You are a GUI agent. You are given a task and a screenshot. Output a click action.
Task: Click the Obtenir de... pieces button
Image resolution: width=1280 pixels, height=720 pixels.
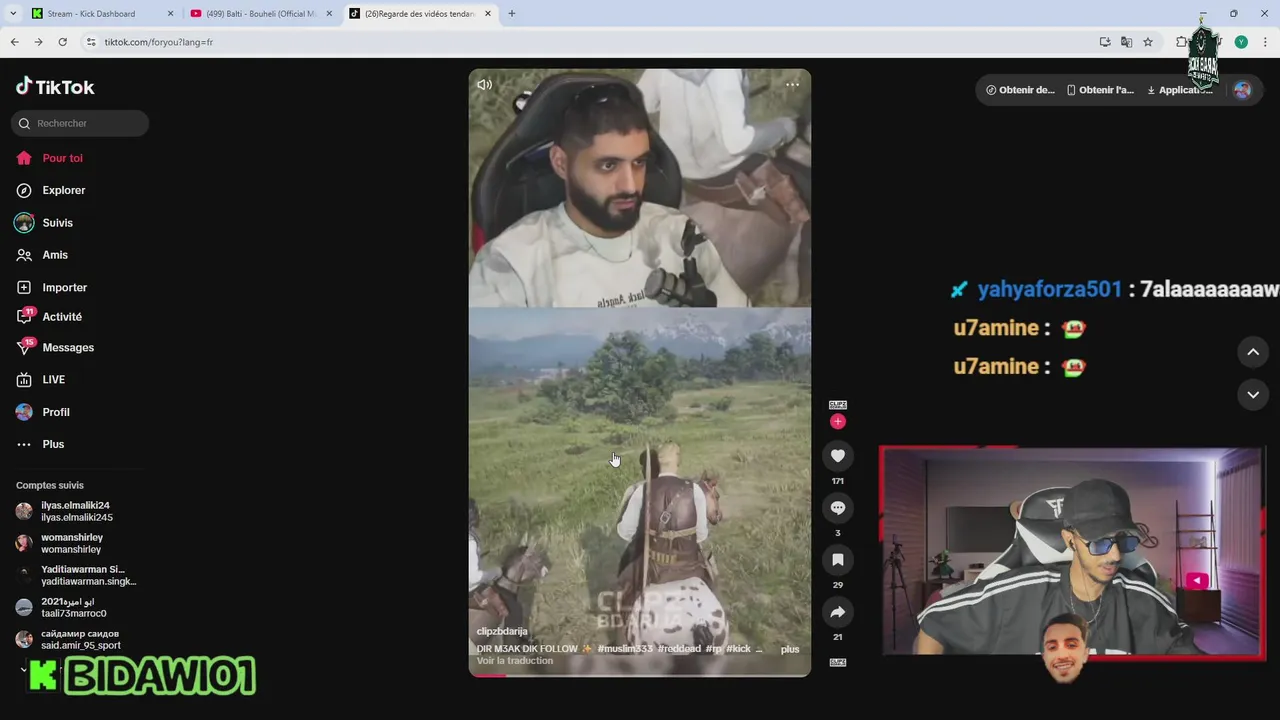pos(1020,90)
